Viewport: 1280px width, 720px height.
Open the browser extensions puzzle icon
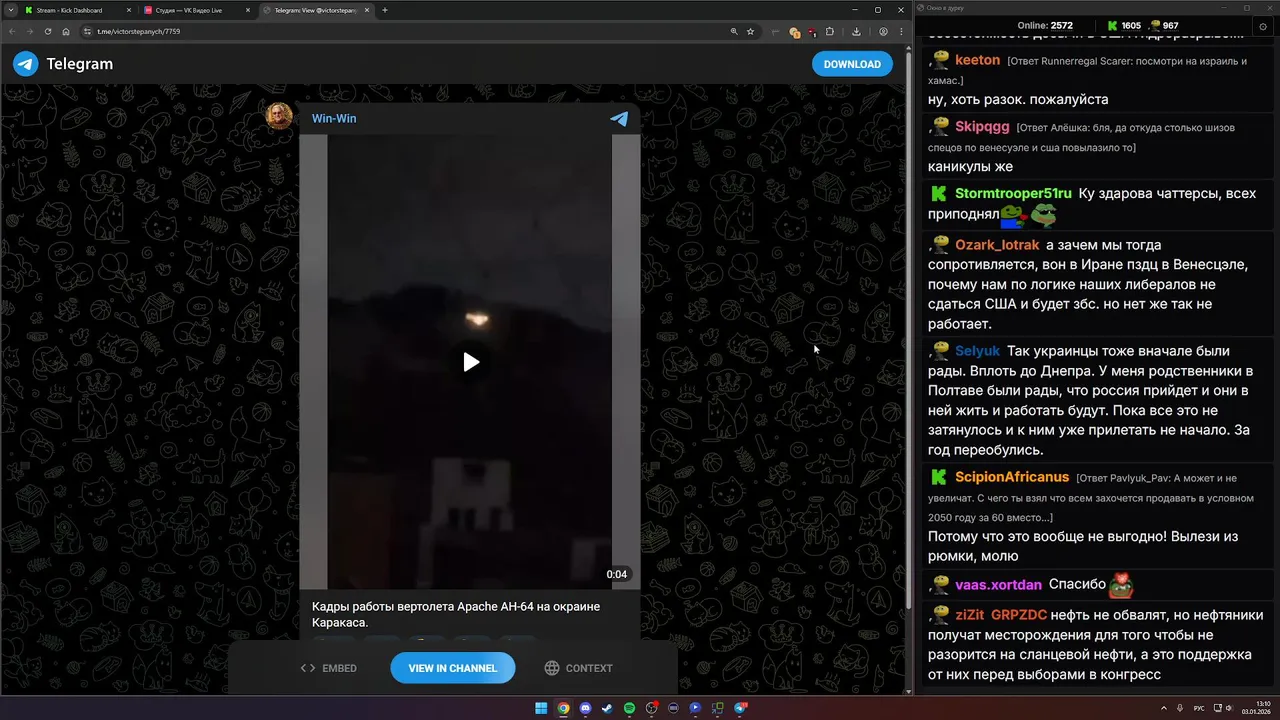click(x=829, y=31)
